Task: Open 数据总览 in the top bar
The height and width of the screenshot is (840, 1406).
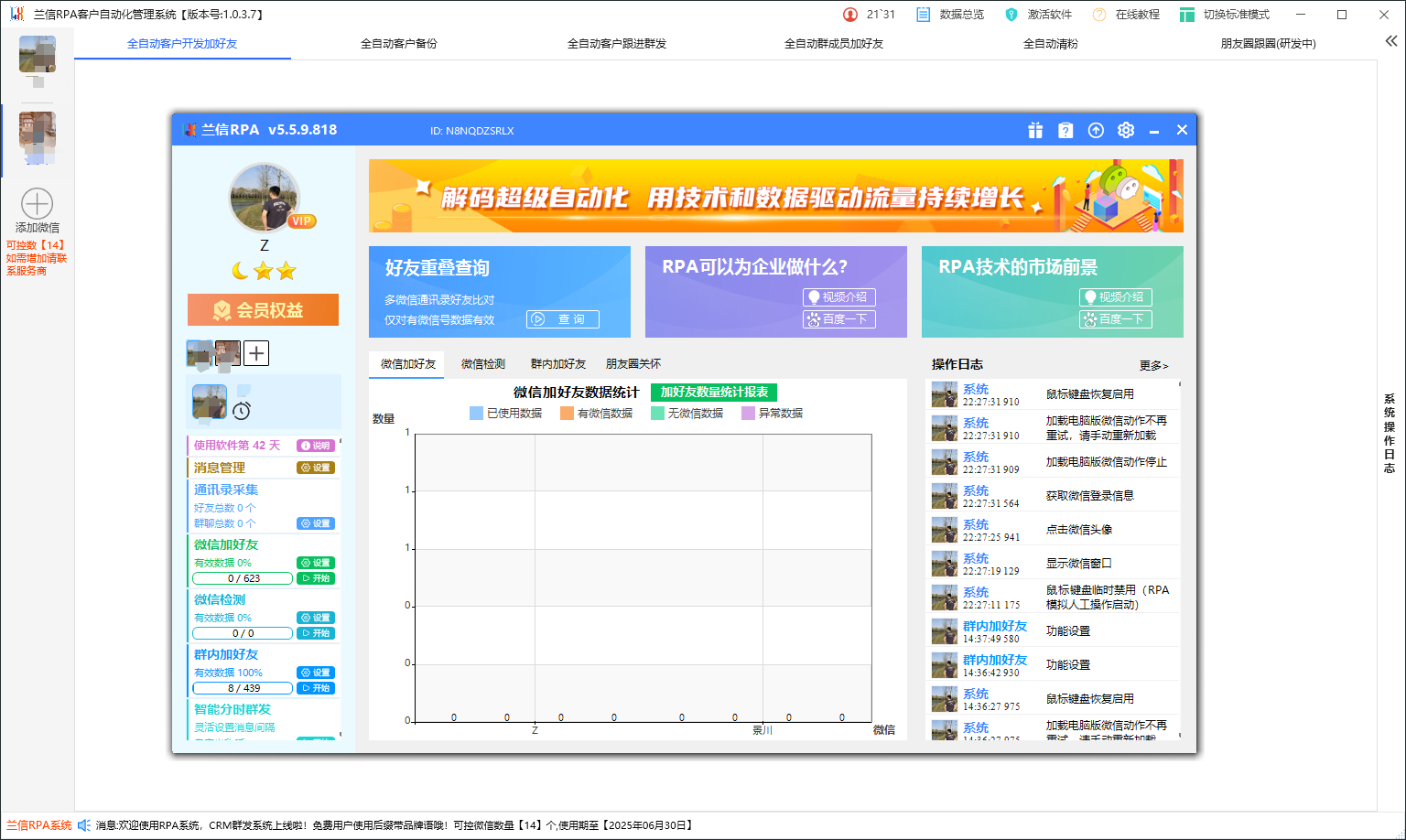Action: 950,15
